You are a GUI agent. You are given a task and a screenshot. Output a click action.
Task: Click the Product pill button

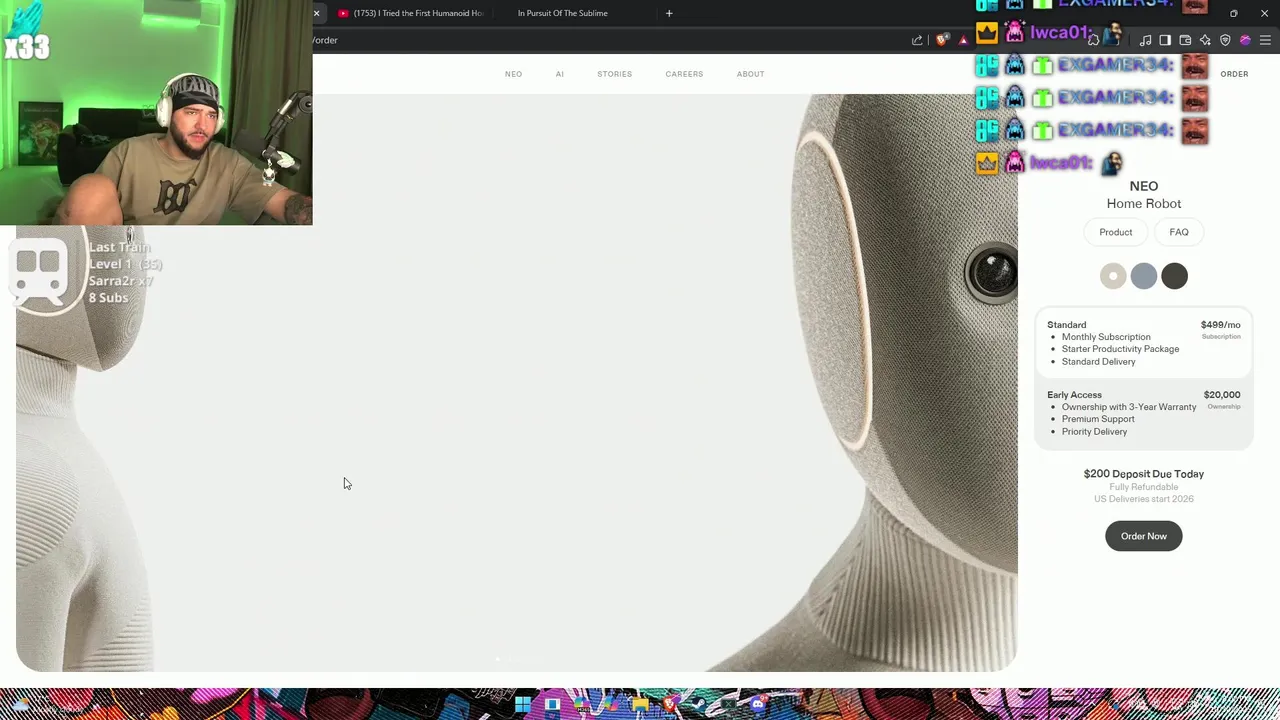coord(1116,232)
